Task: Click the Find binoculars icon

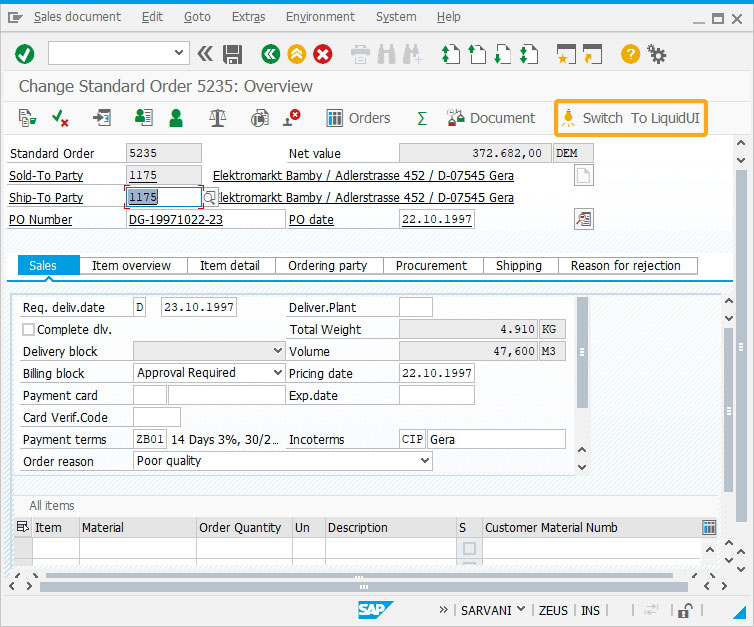Action: [x=387, y=54]
